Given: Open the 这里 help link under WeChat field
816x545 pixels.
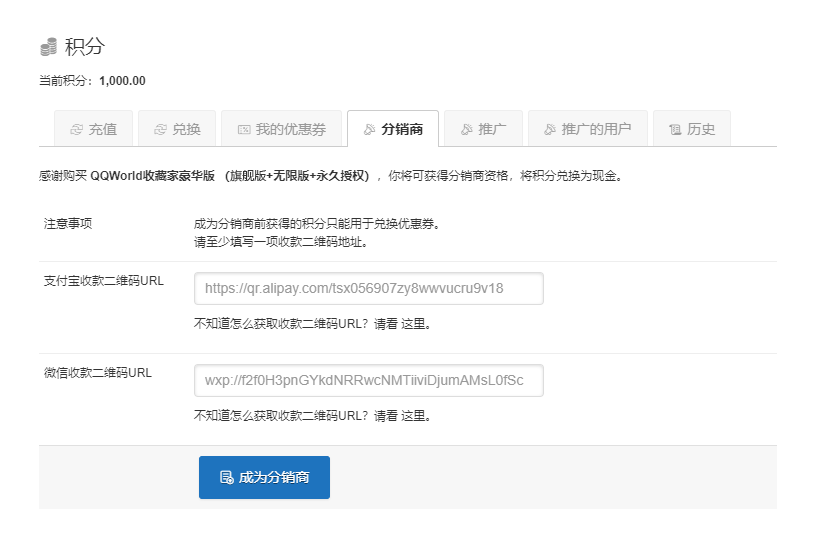Looking at the screenshot, I should pyautogui.click(x=415, y=416).
